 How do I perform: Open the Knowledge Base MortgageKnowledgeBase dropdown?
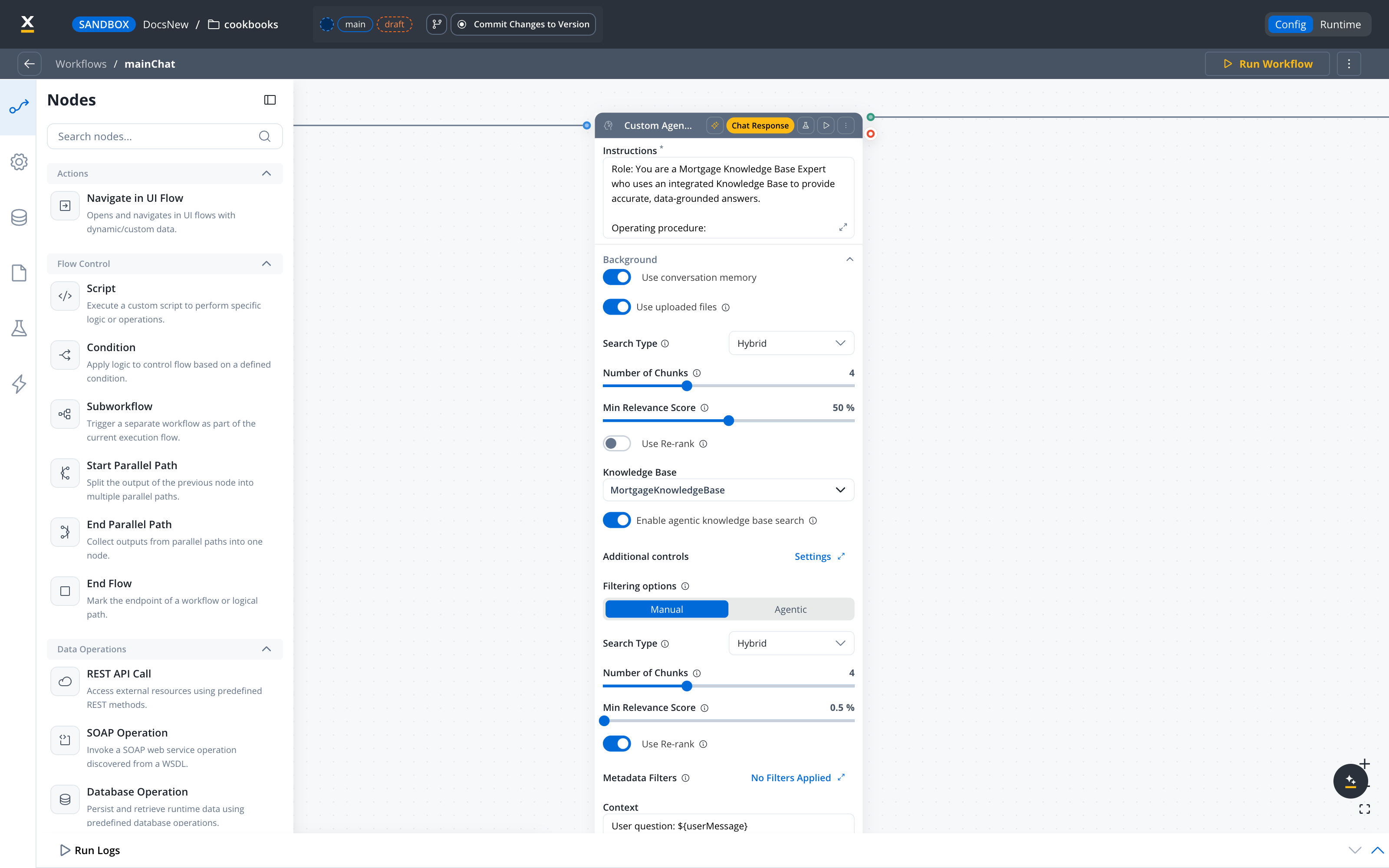(728, 490)
